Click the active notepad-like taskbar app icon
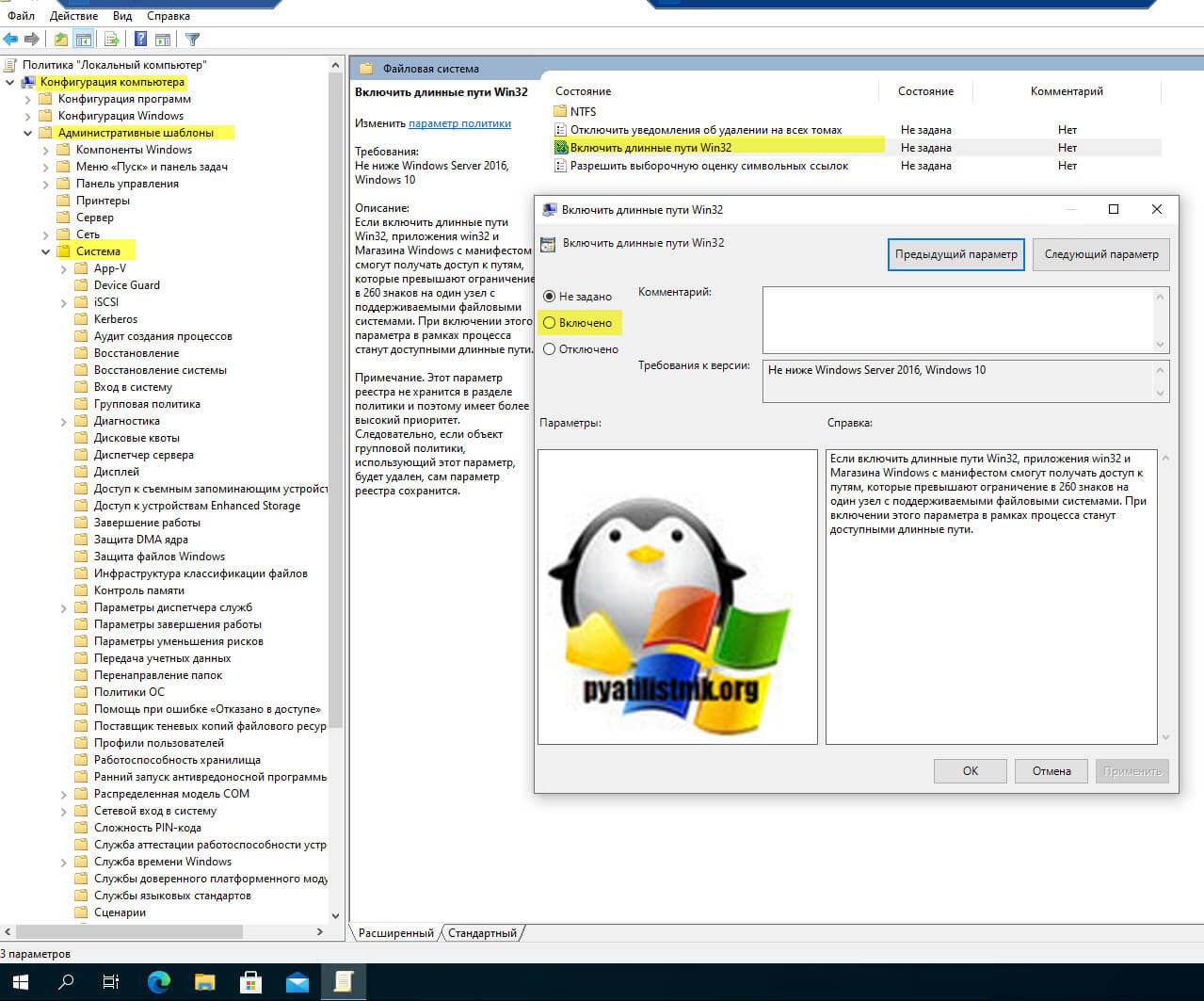1204x1001 pixels. 344,982
